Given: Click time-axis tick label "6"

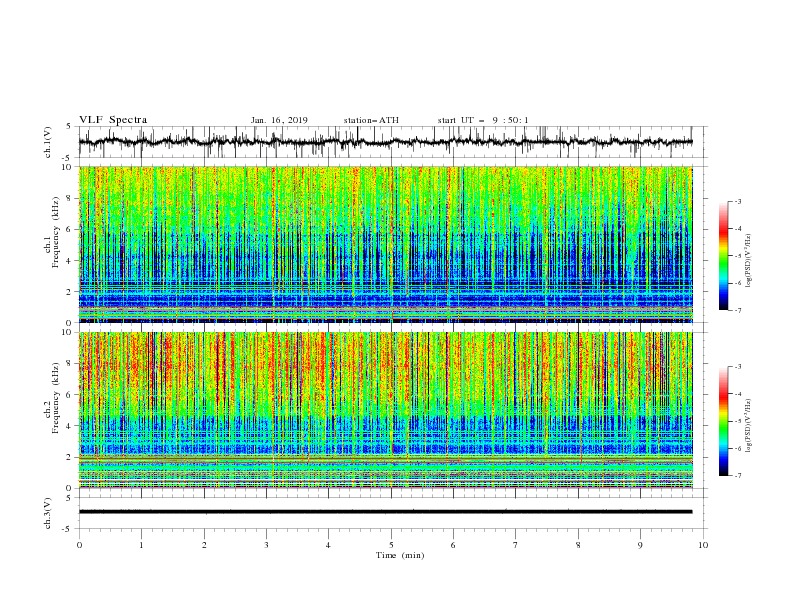Looking at the screenshot, I should (453, 545).
